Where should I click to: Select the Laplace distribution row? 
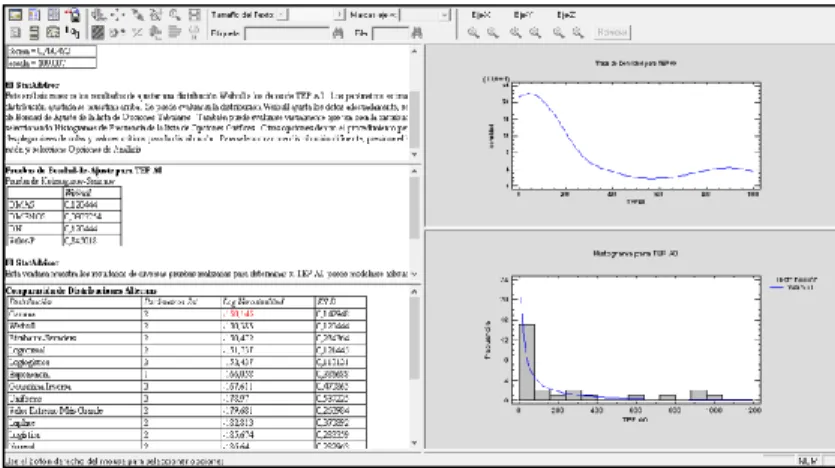(187, 423)
